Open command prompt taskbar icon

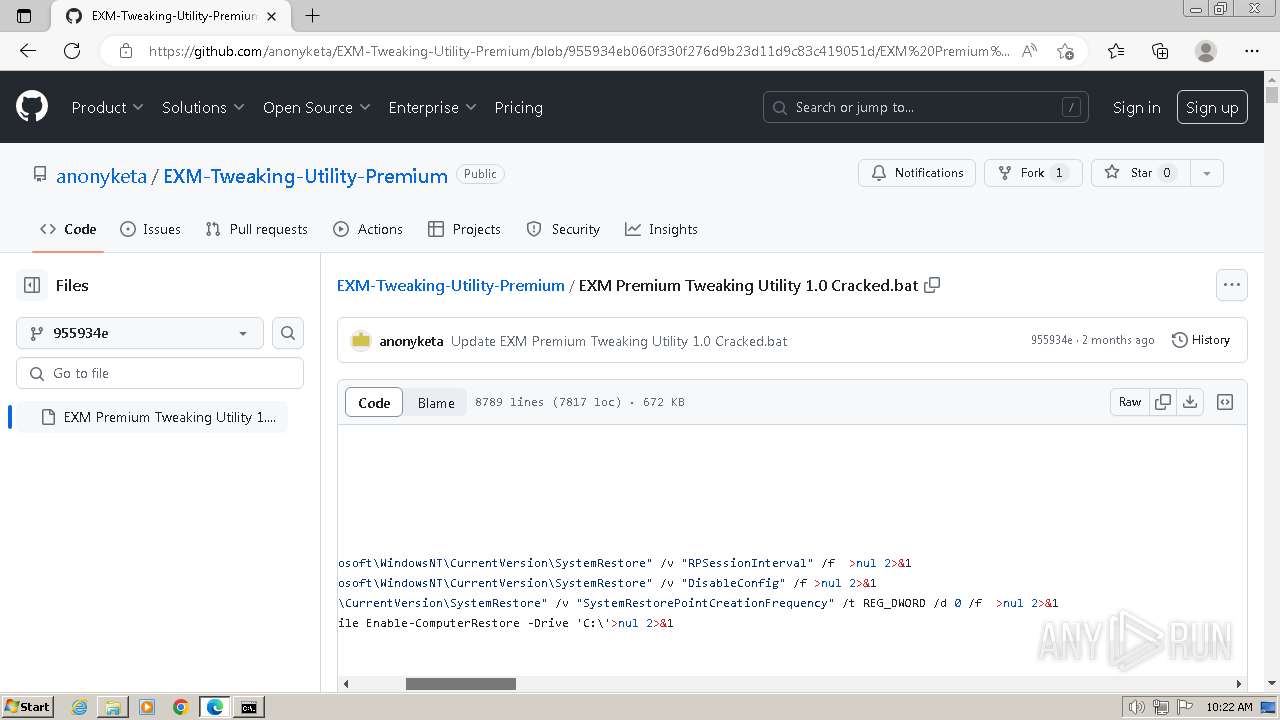click(x=248, y=707)
